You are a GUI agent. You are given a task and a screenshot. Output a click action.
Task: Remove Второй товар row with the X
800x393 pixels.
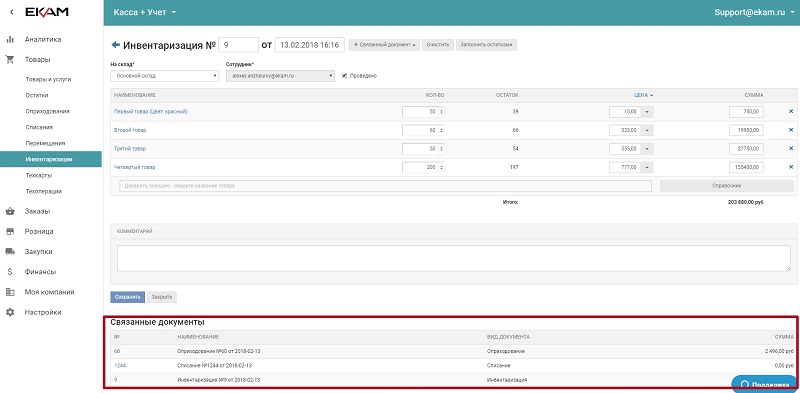tap(791, 130)
